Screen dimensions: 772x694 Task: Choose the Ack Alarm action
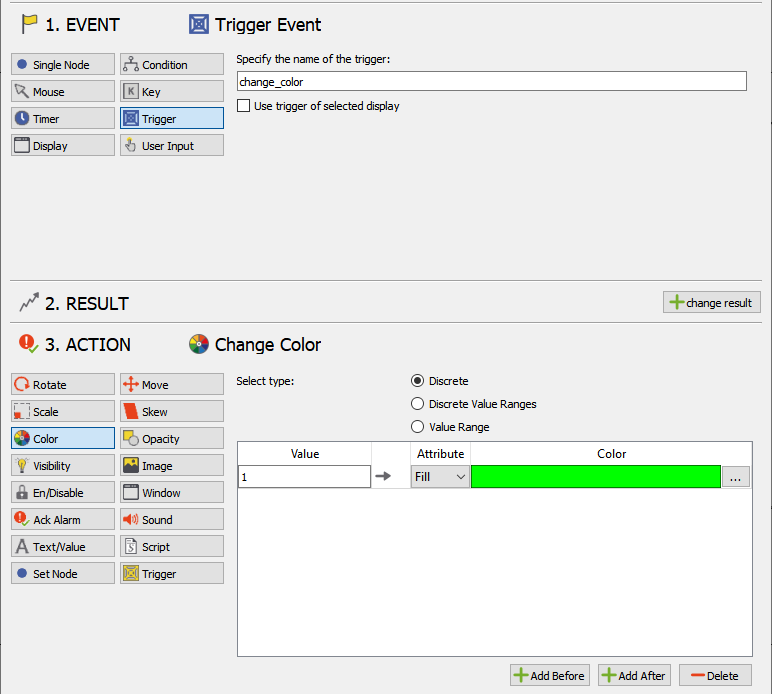point(63,520)
